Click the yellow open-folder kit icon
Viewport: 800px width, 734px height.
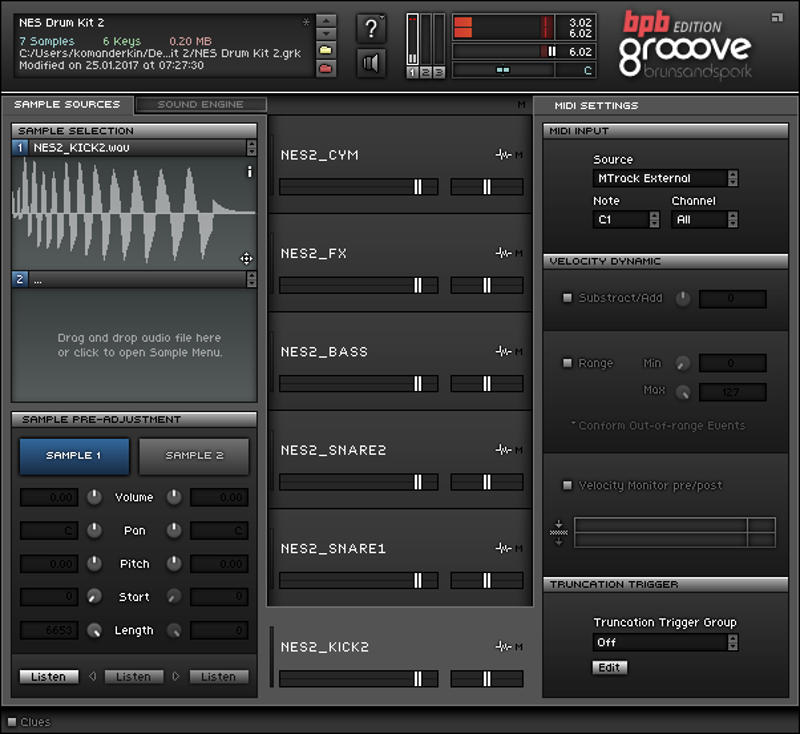[325, 49]
